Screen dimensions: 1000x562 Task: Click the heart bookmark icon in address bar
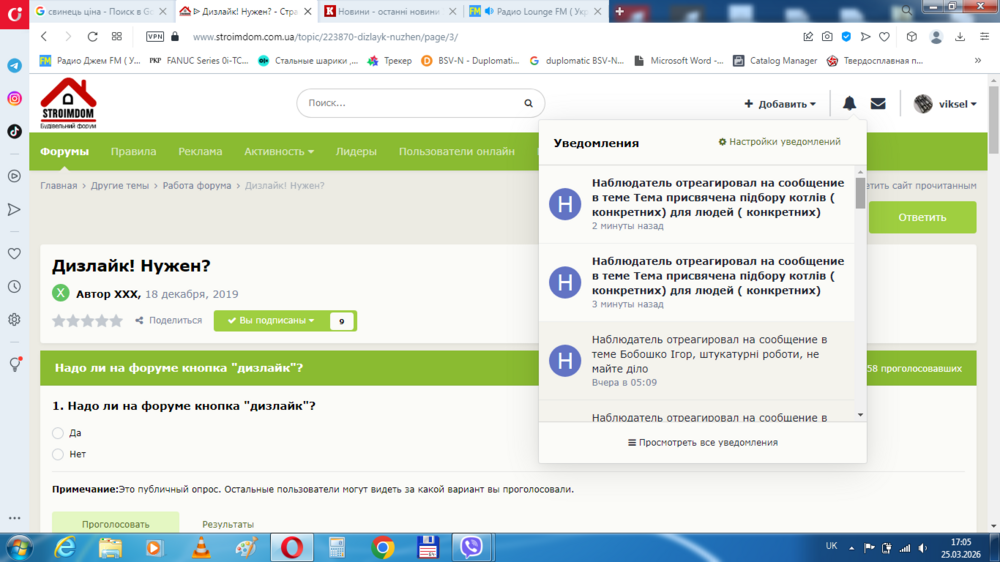tap(884, 37)
